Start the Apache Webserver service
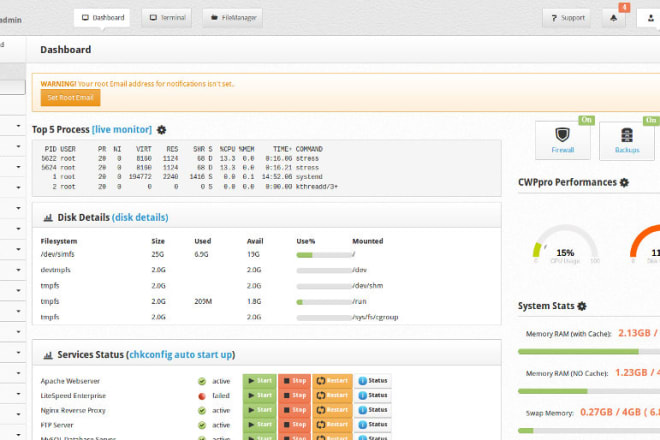660x440 pixels. [260, 381]
